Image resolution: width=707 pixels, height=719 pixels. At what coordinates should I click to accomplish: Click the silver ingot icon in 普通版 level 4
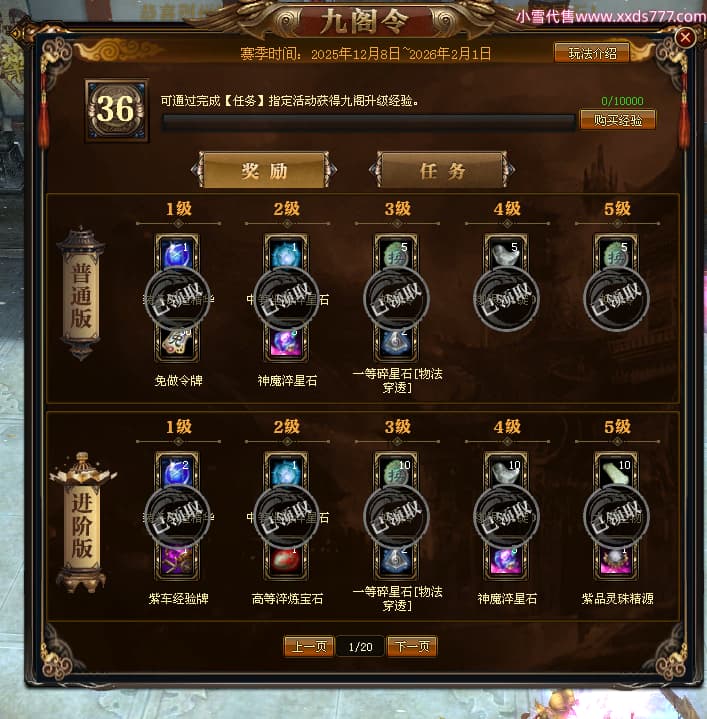click(x=506, y=254)
